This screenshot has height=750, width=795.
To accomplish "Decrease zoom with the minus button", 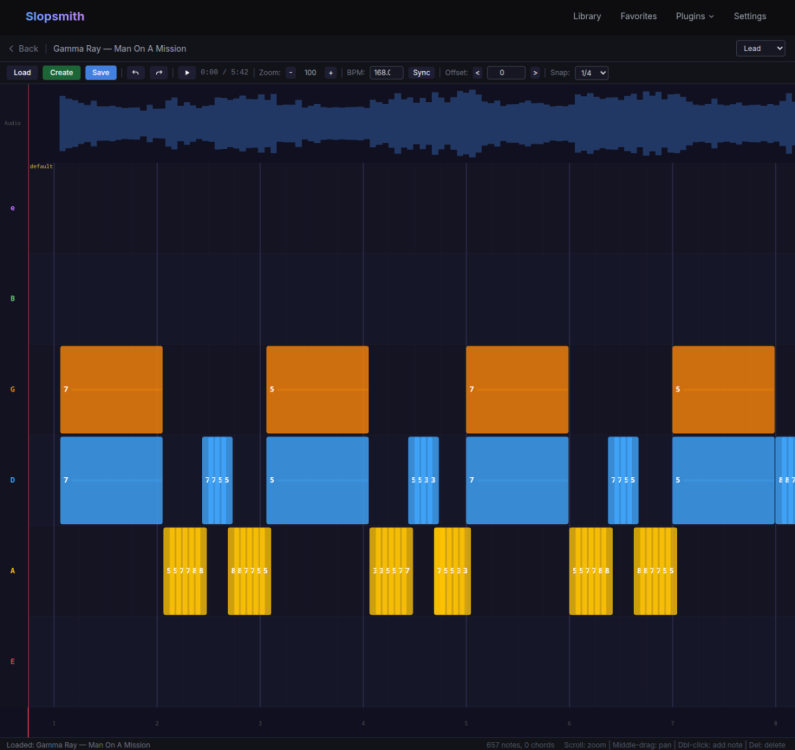I will 291,73.
